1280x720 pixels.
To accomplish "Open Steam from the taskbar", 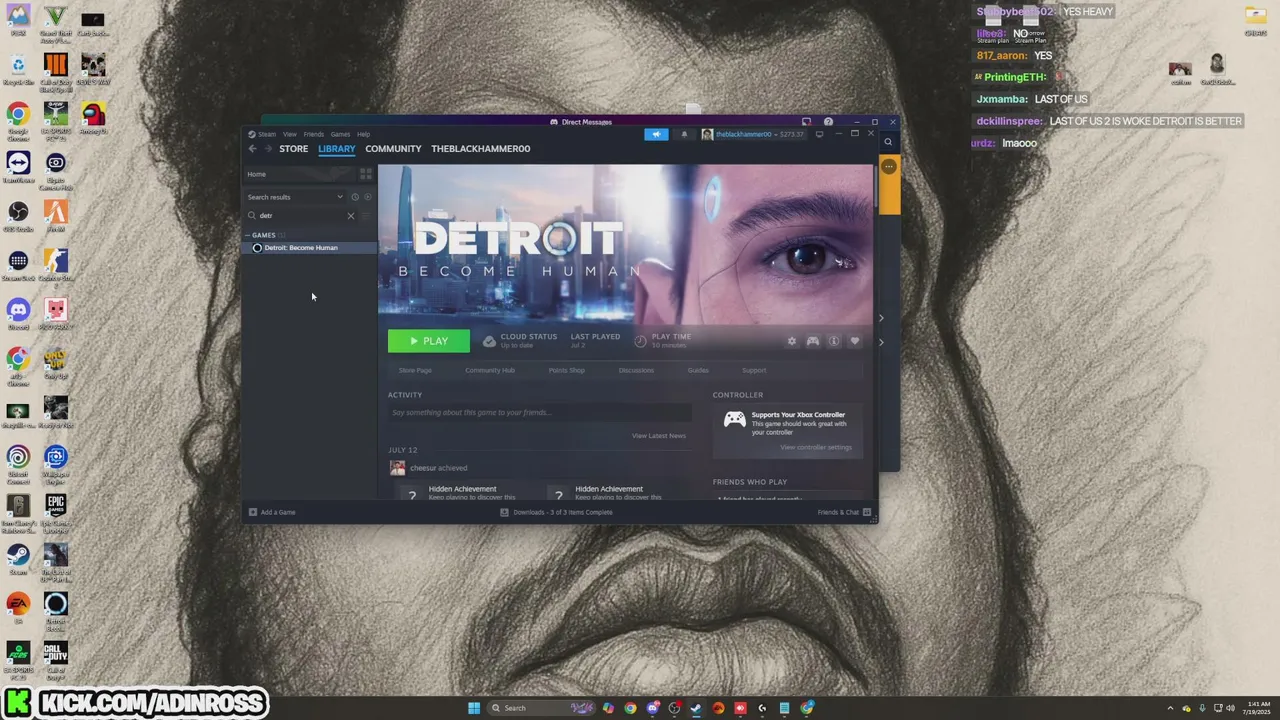I will [x=696, y=708].
